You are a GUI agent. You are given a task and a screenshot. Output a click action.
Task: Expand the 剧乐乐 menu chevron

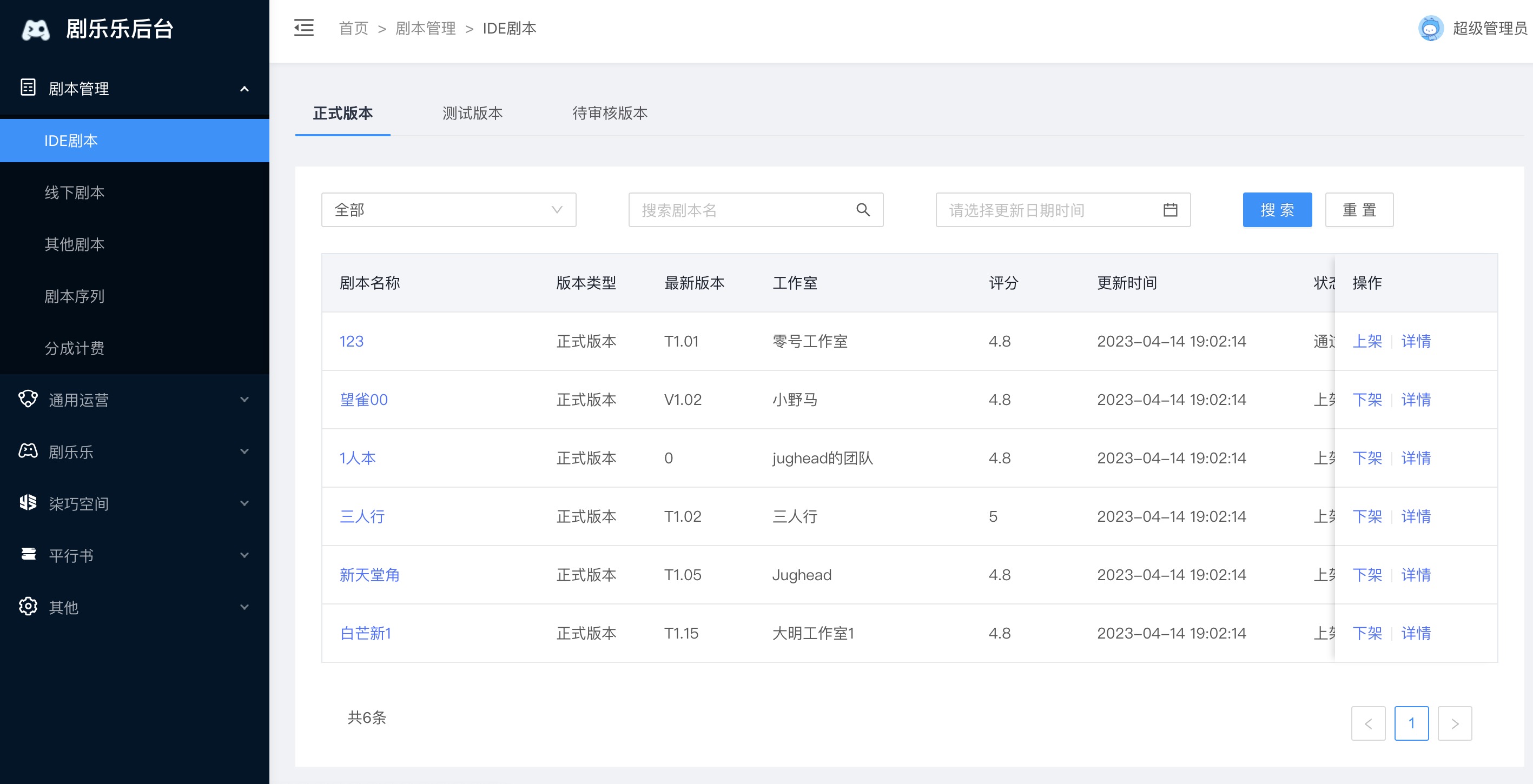pos(244,451)
